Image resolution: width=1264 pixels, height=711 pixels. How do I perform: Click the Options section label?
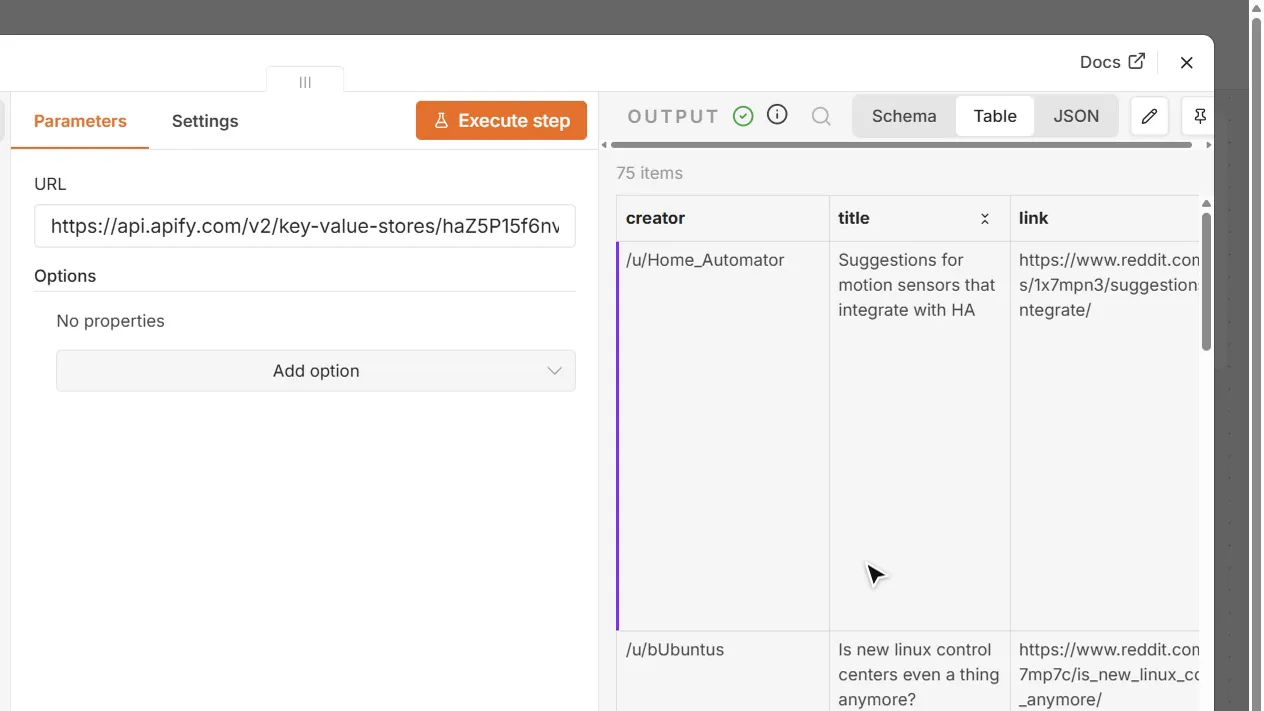coord(65,276)
